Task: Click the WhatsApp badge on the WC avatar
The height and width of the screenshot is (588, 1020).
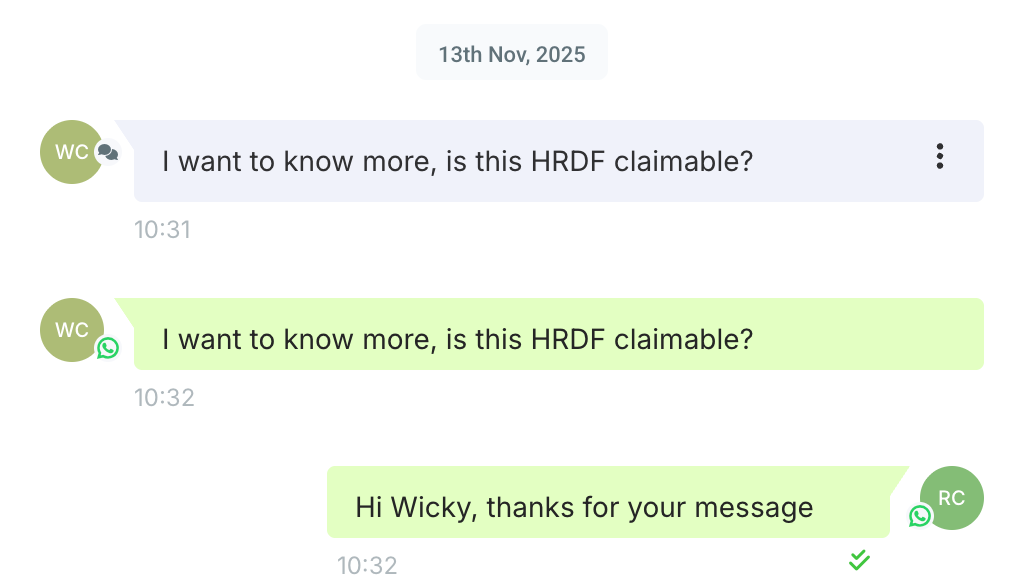Action: 107,348
